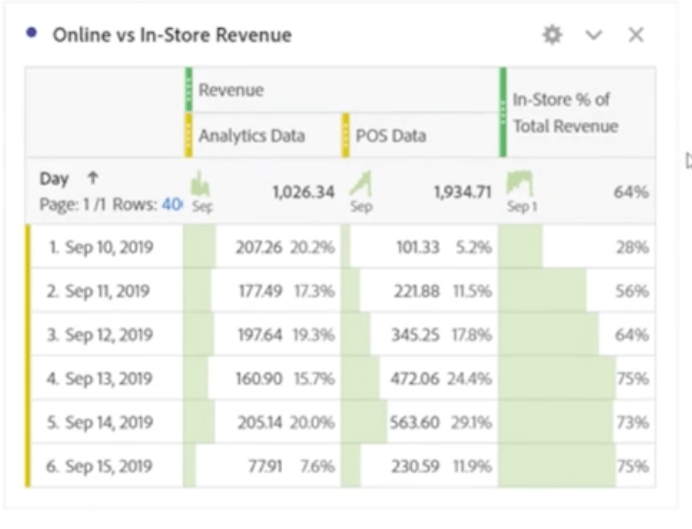Image resolution: width=692 pixels, height=529 pixels.
Task: Change the Rows count link value
Action: pyautogui.click(x=172, y=204)
